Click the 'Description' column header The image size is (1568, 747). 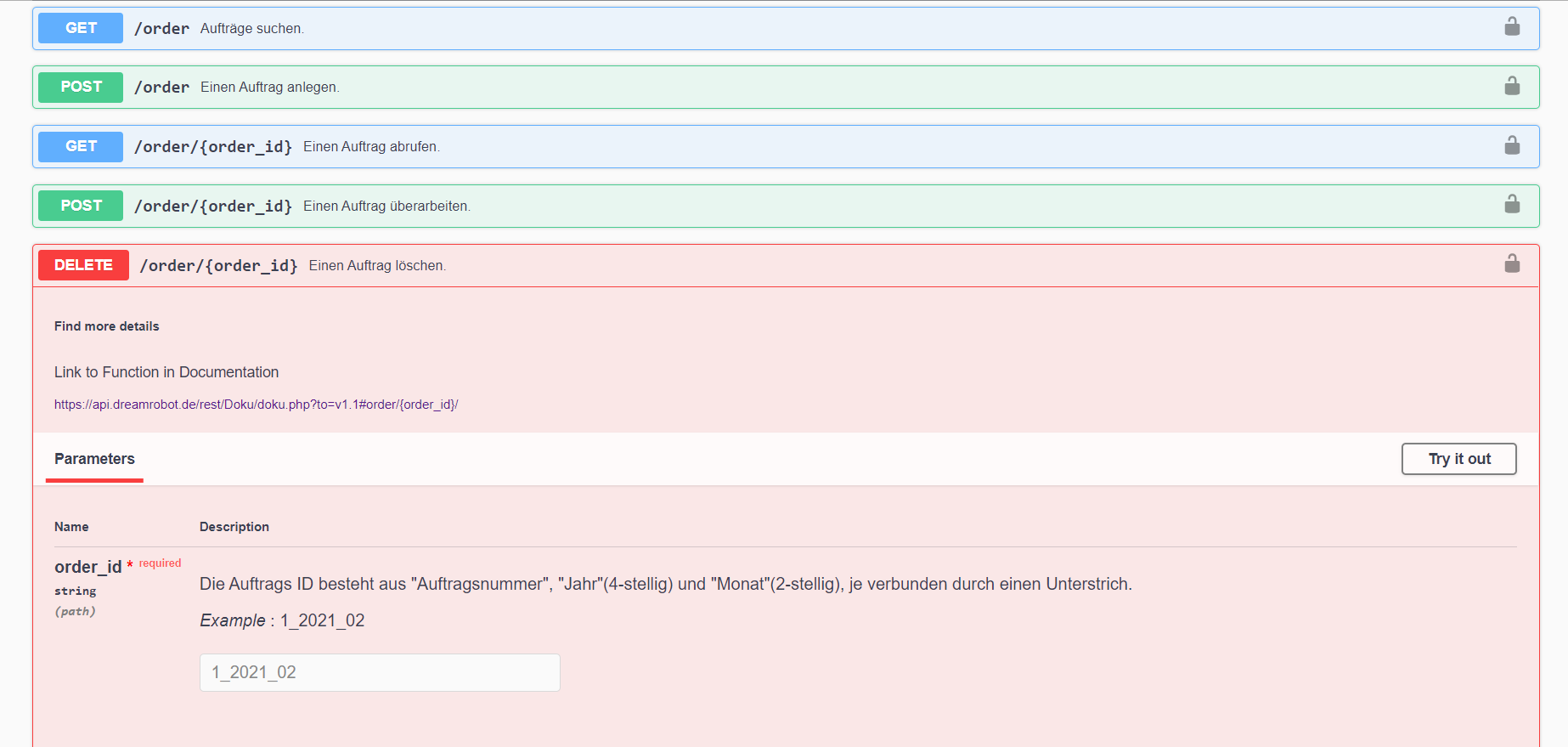click(234, 527)
